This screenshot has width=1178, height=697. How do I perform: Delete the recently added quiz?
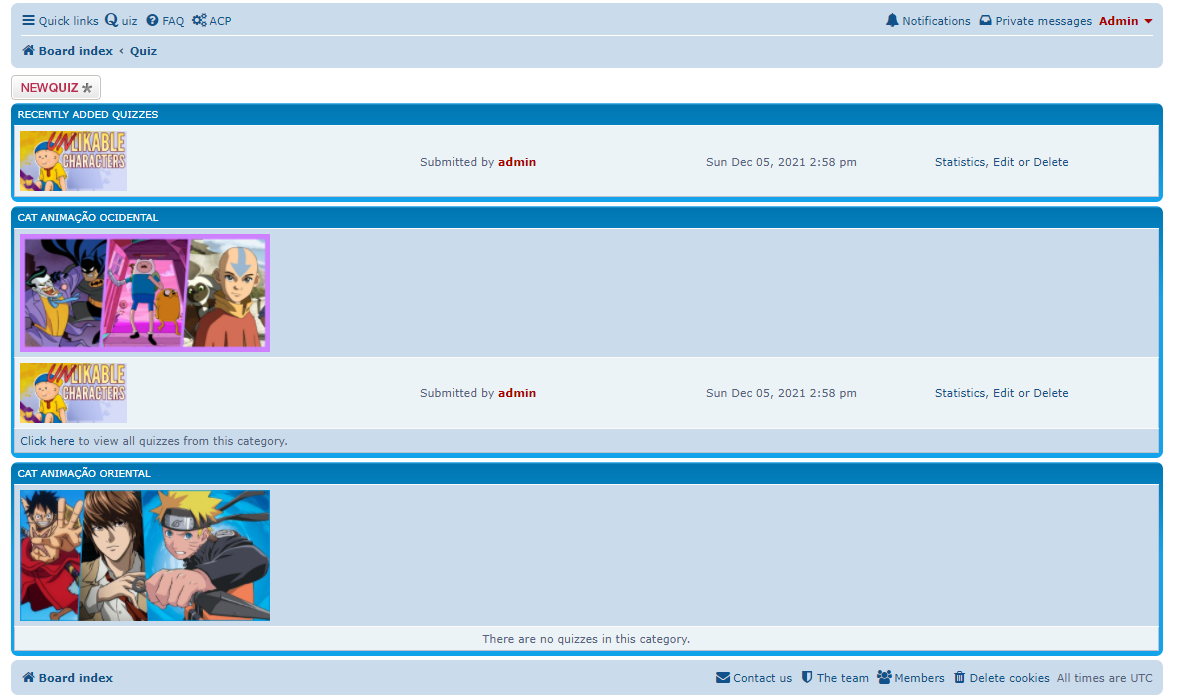(x=1050, y=161)
